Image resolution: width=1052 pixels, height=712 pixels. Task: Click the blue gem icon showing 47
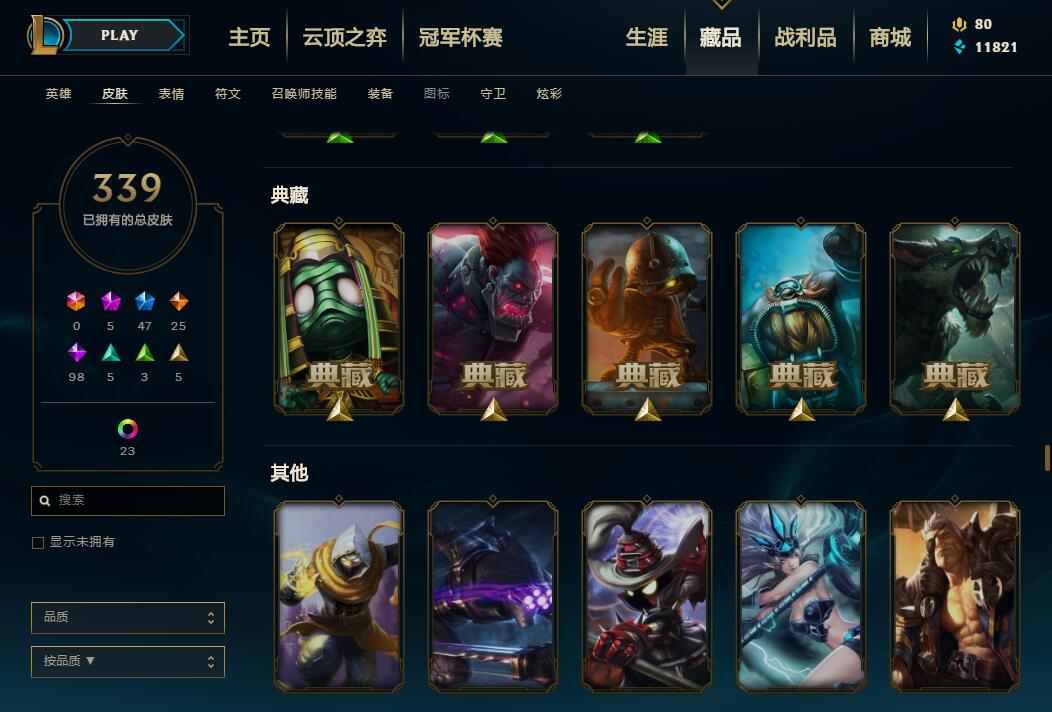[144, 301]
